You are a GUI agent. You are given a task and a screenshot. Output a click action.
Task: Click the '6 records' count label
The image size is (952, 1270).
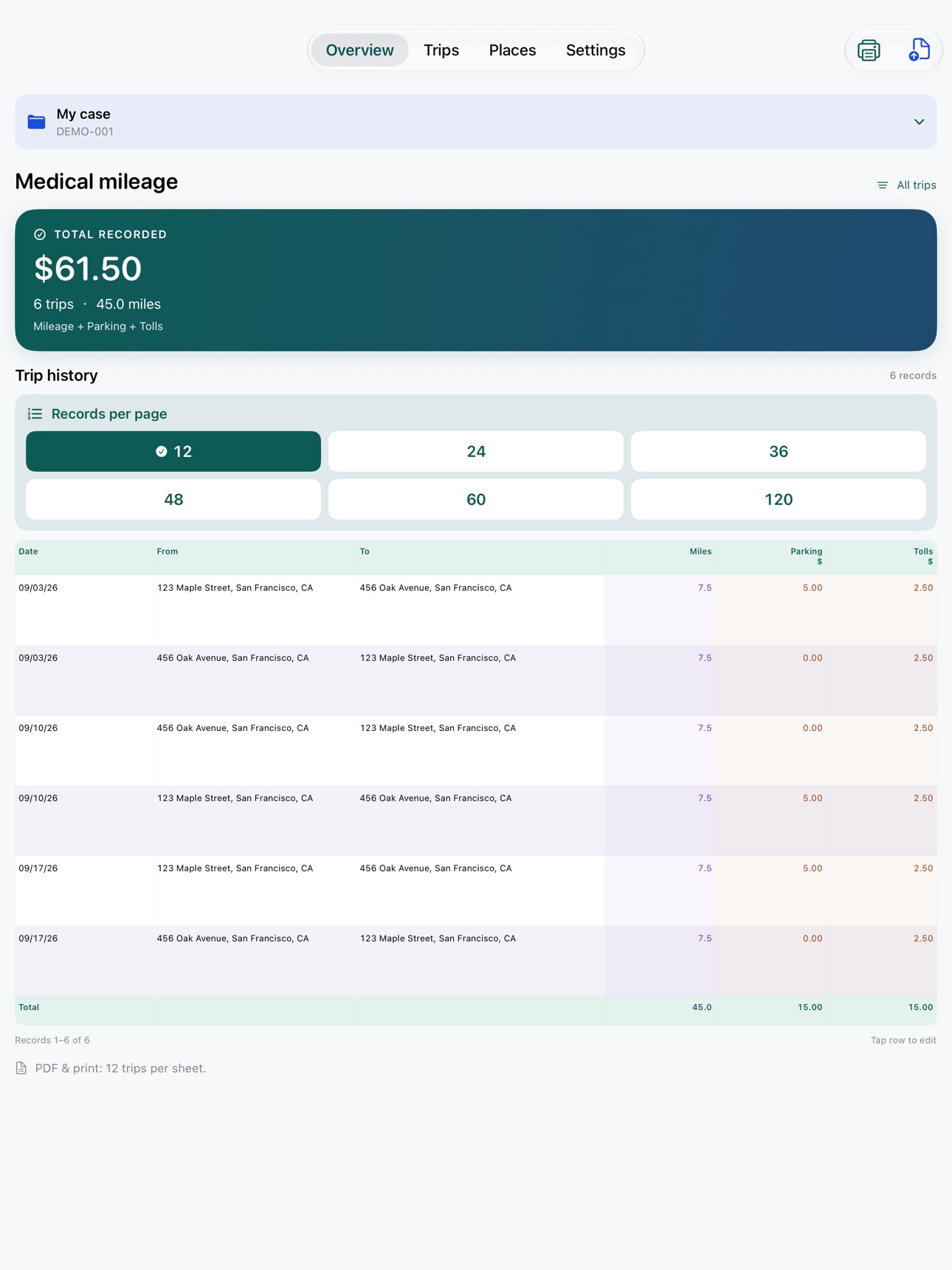click(913, 376)
